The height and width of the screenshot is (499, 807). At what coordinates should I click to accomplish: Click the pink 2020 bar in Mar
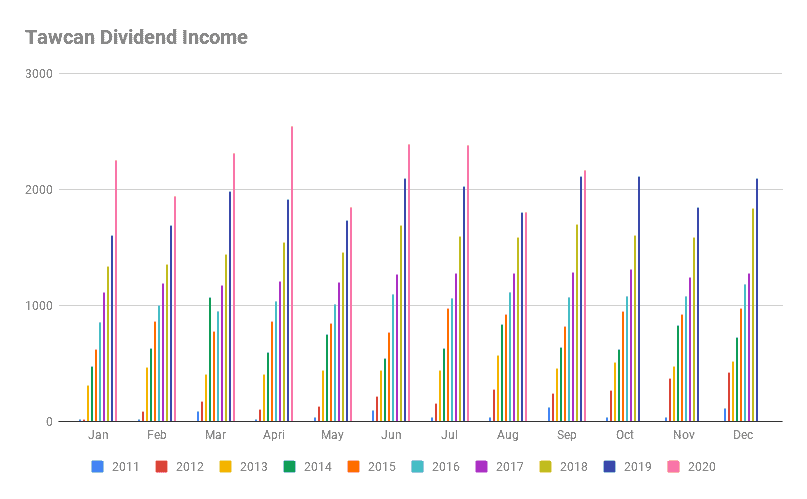pos(234,287)
